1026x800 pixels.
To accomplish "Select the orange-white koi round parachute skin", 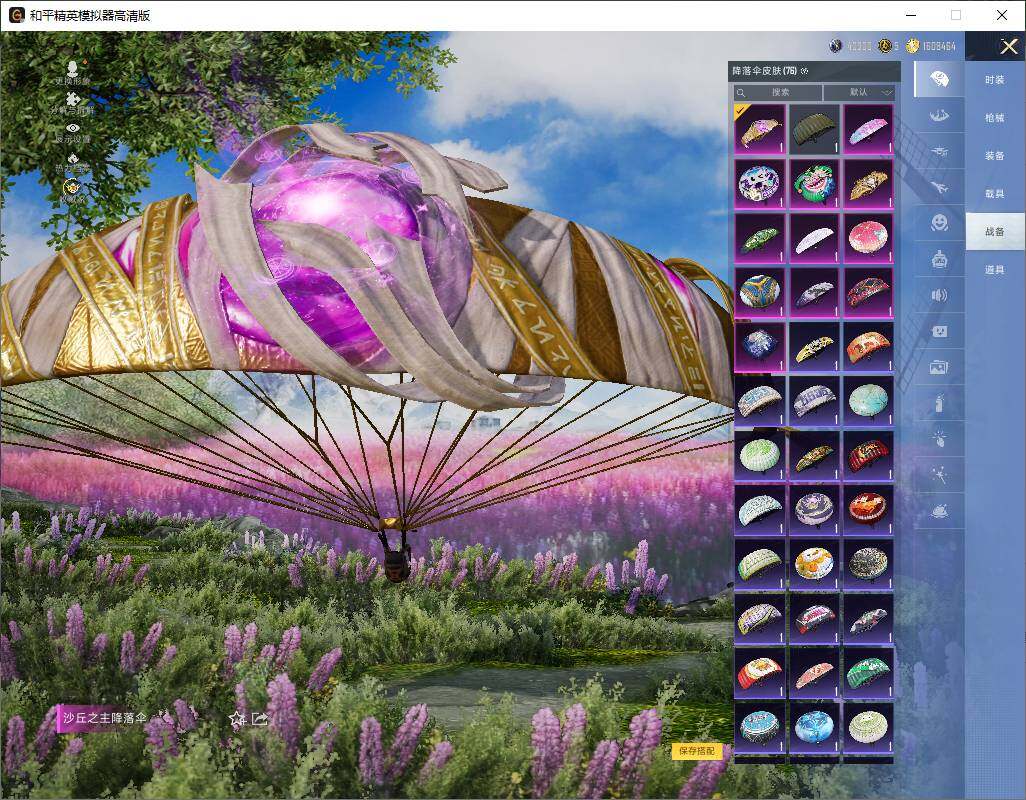I will tap(814, 563).
